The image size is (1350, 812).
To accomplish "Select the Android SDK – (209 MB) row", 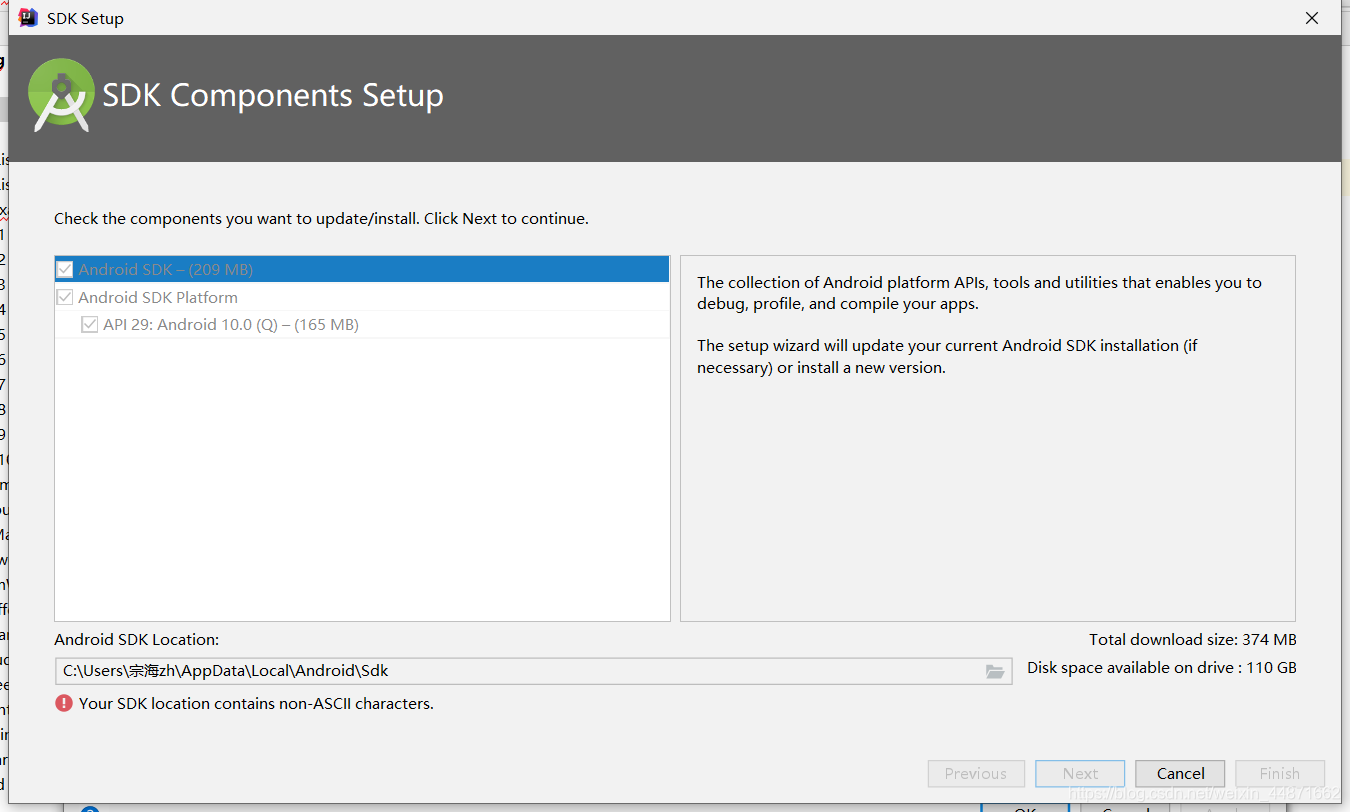I will (362, 269).
